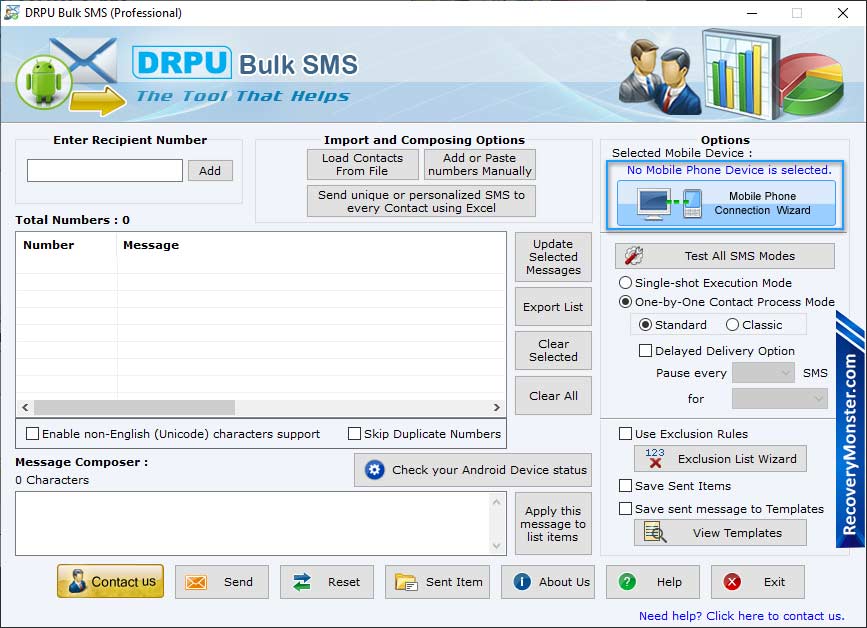Focus the Enter Recipient Number field
The width and height of the screenshot is (867, 628).
[105, 170]
